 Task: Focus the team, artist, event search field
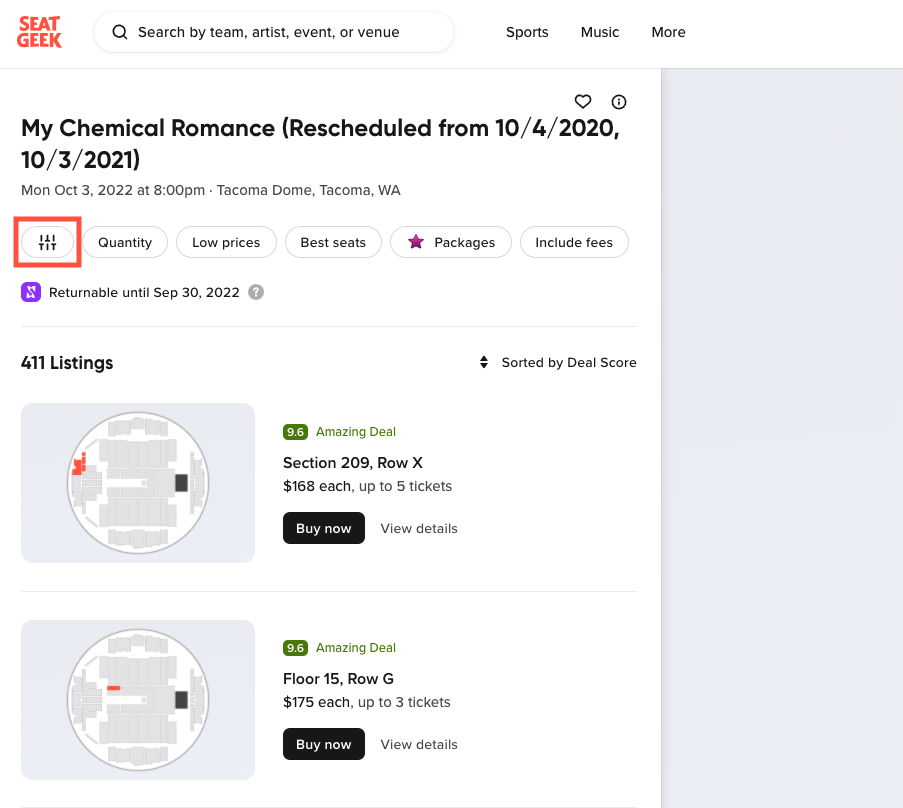(274, 32)
